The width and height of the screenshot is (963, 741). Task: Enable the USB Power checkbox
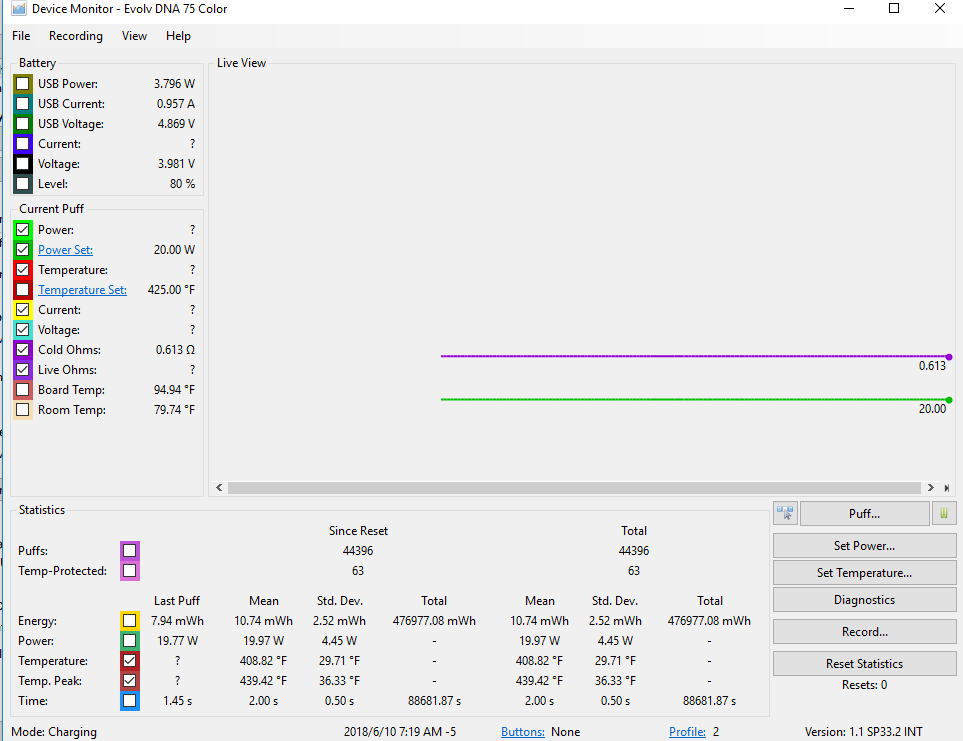click(23, 84)
